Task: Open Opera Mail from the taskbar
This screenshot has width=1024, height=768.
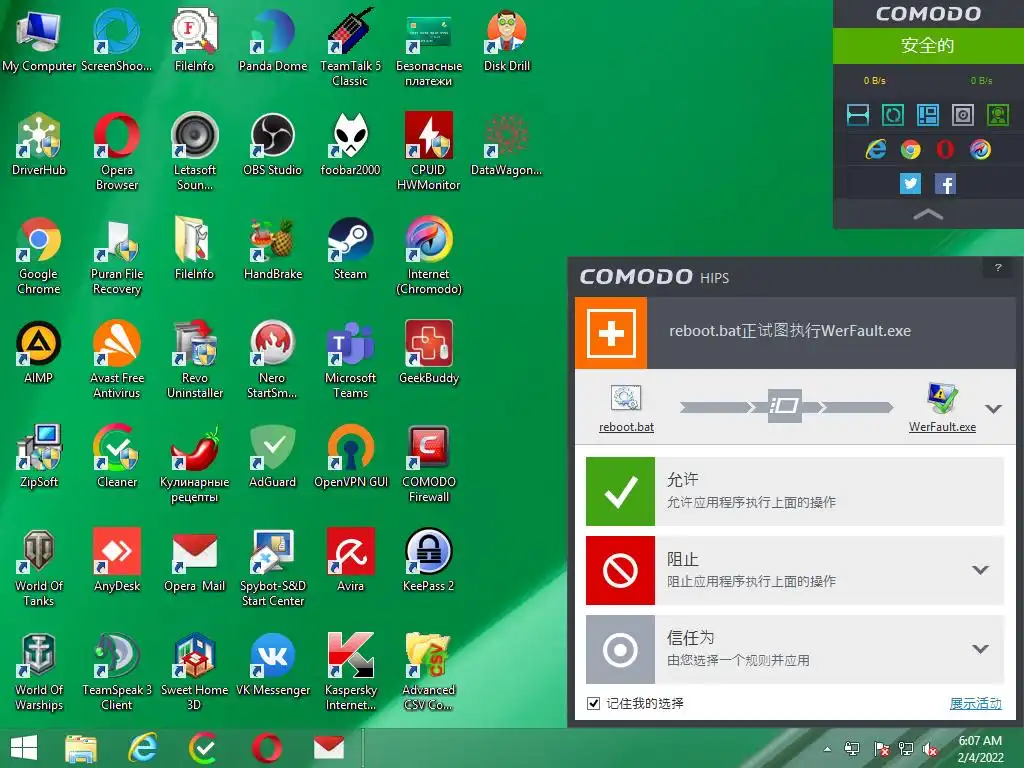Action: coord(329,748)
